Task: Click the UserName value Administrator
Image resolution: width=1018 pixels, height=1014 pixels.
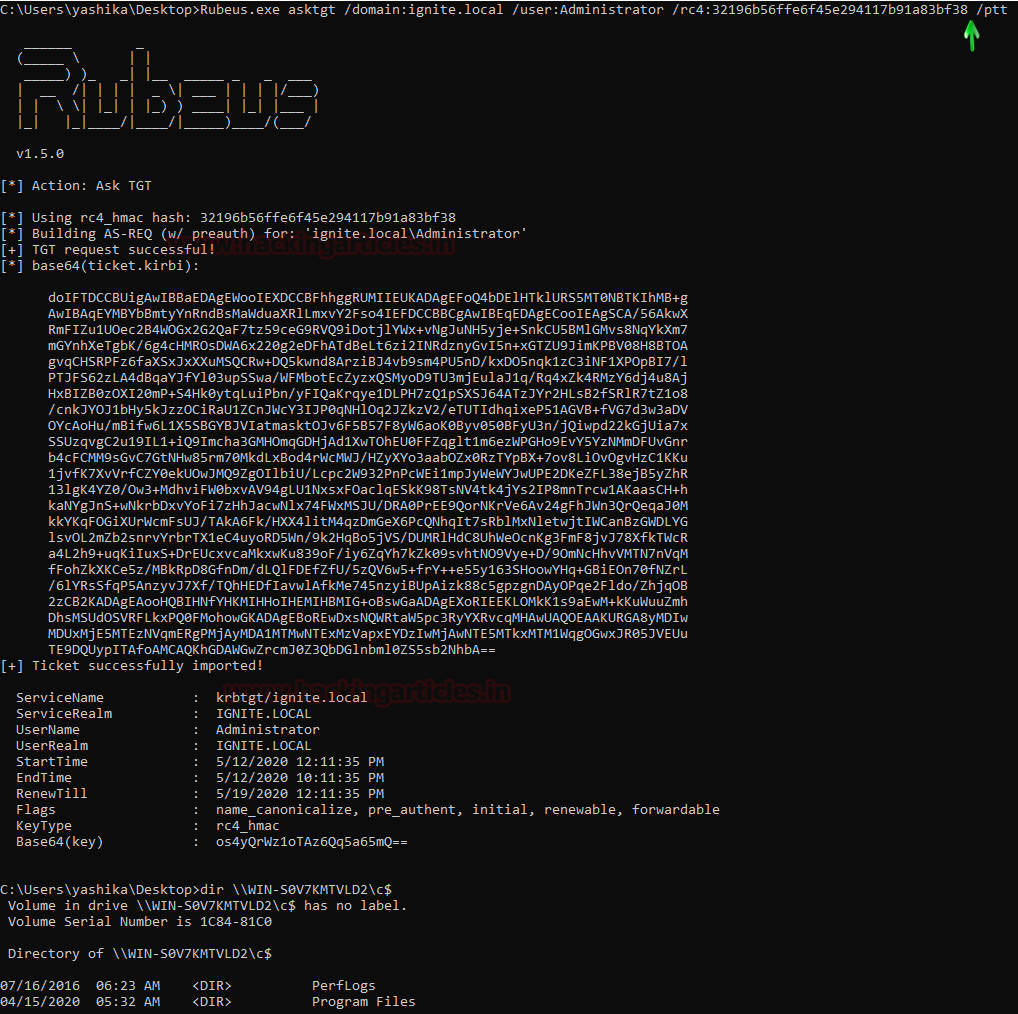Action: [x=267, y=730]
